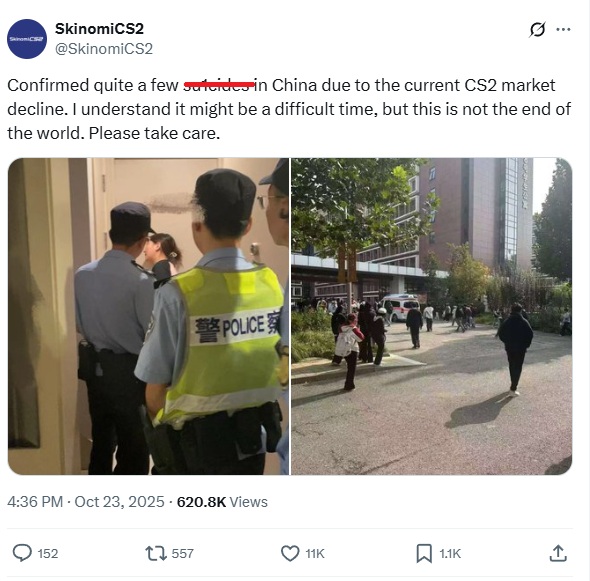Open the reply comment icon
This screenshot has width=590, height=581.
tap(22, 553)
